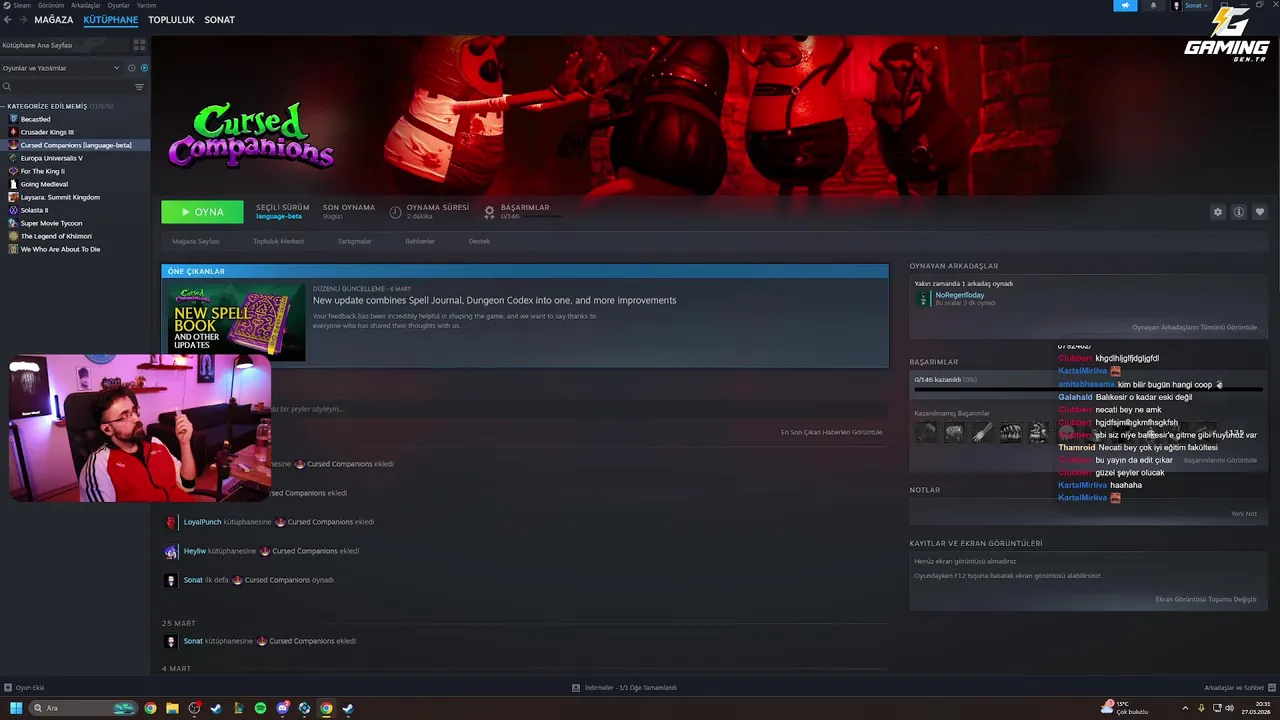The image size is (1280, 720).
Task: Click the Windows Start button
Action: pos(16,708)
